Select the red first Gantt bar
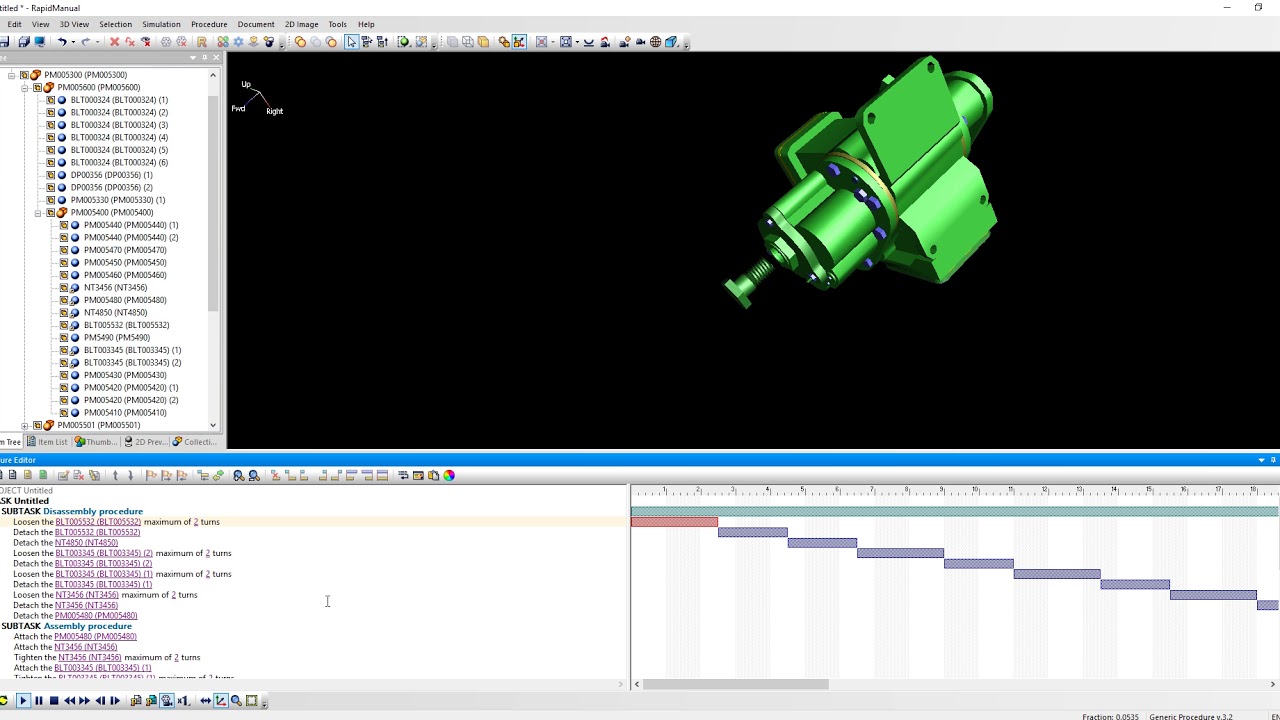1280x720 pixels. tap(674, 522)
